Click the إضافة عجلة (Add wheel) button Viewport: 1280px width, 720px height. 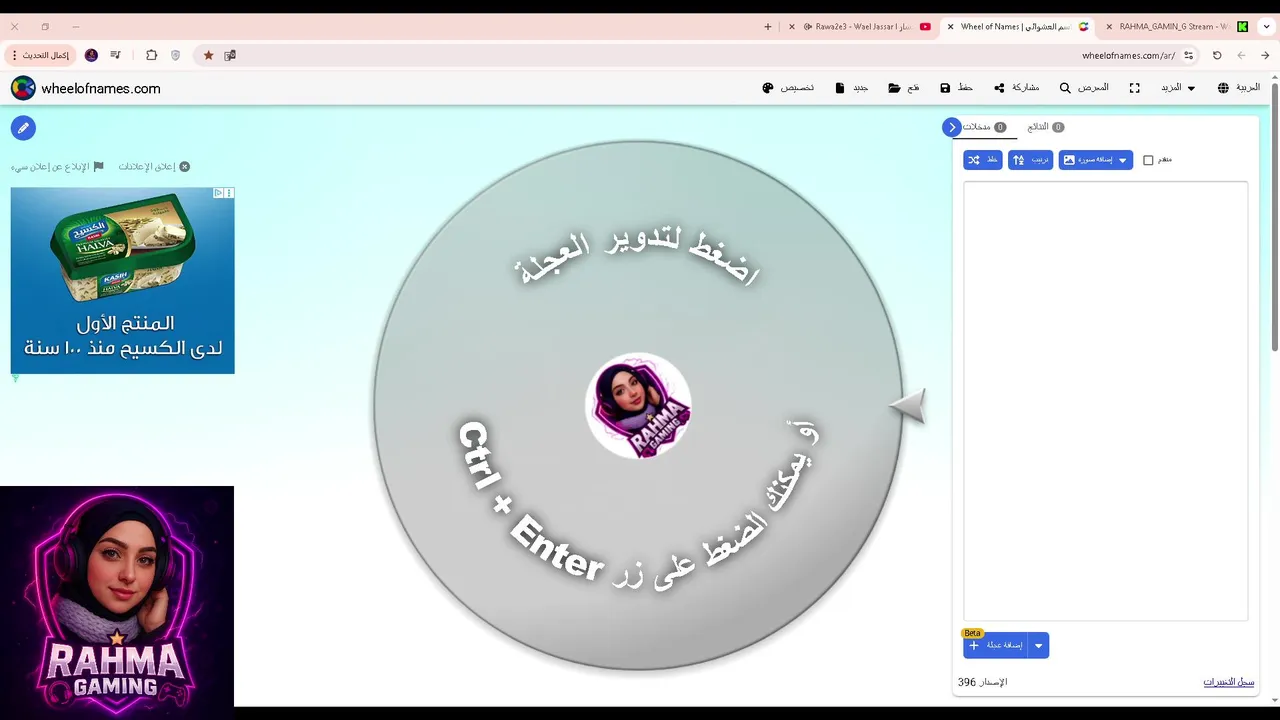[x=995, y=645]
